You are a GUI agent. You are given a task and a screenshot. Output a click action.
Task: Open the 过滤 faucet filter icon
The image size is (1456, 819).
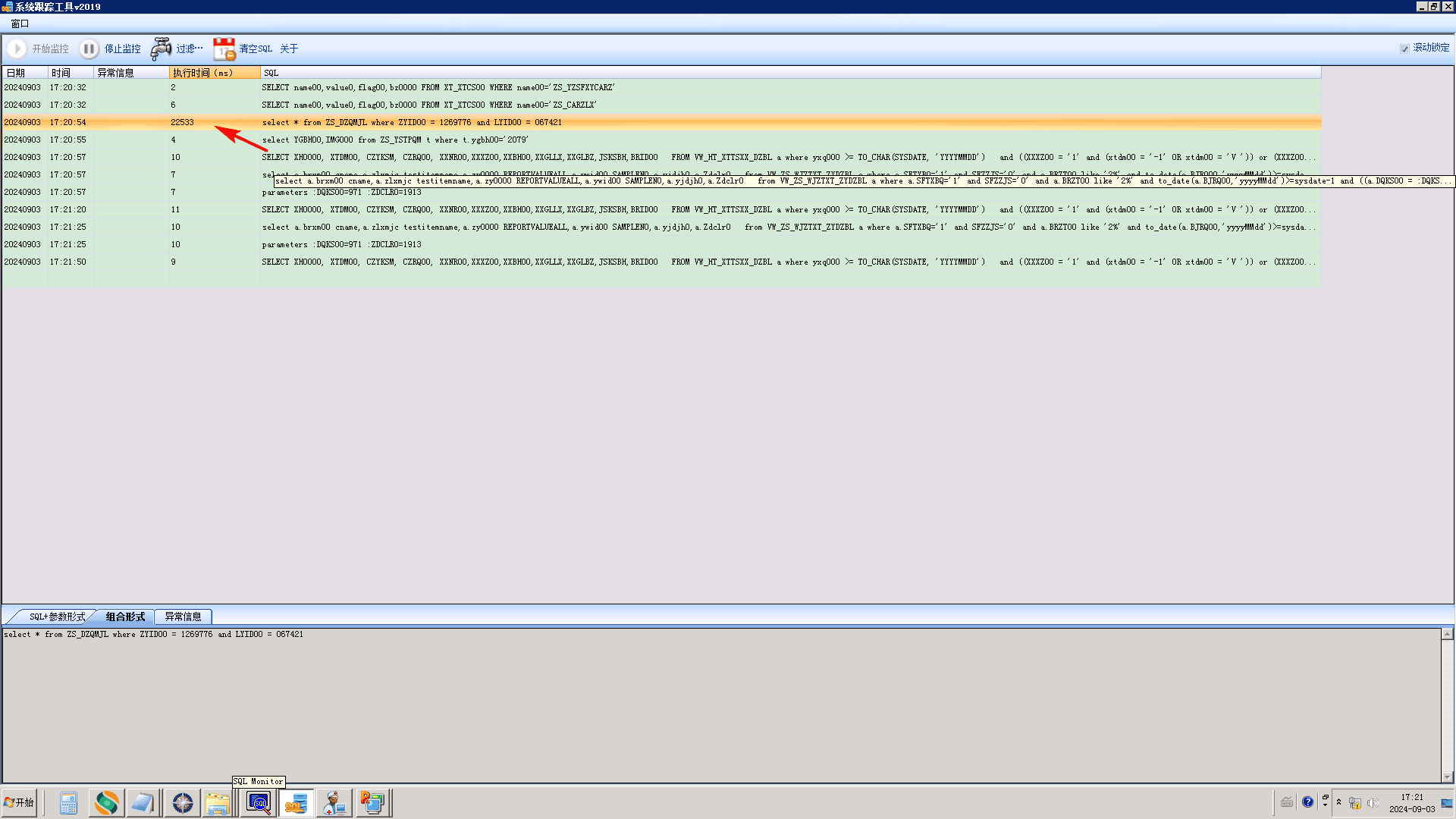[161, 49]
